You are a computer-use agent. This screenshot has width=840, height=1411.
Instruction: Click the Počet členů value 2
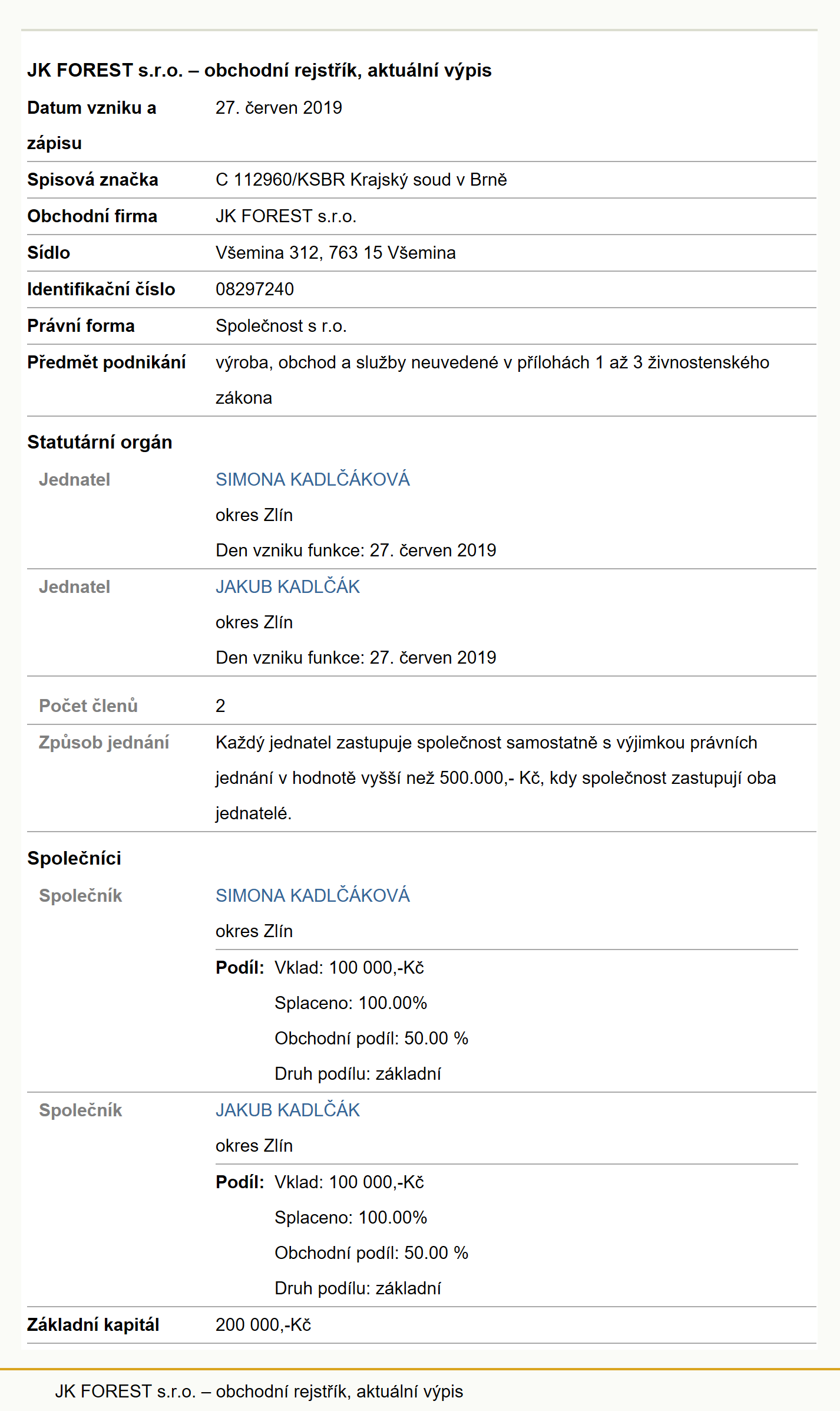(x=220, y=706)
